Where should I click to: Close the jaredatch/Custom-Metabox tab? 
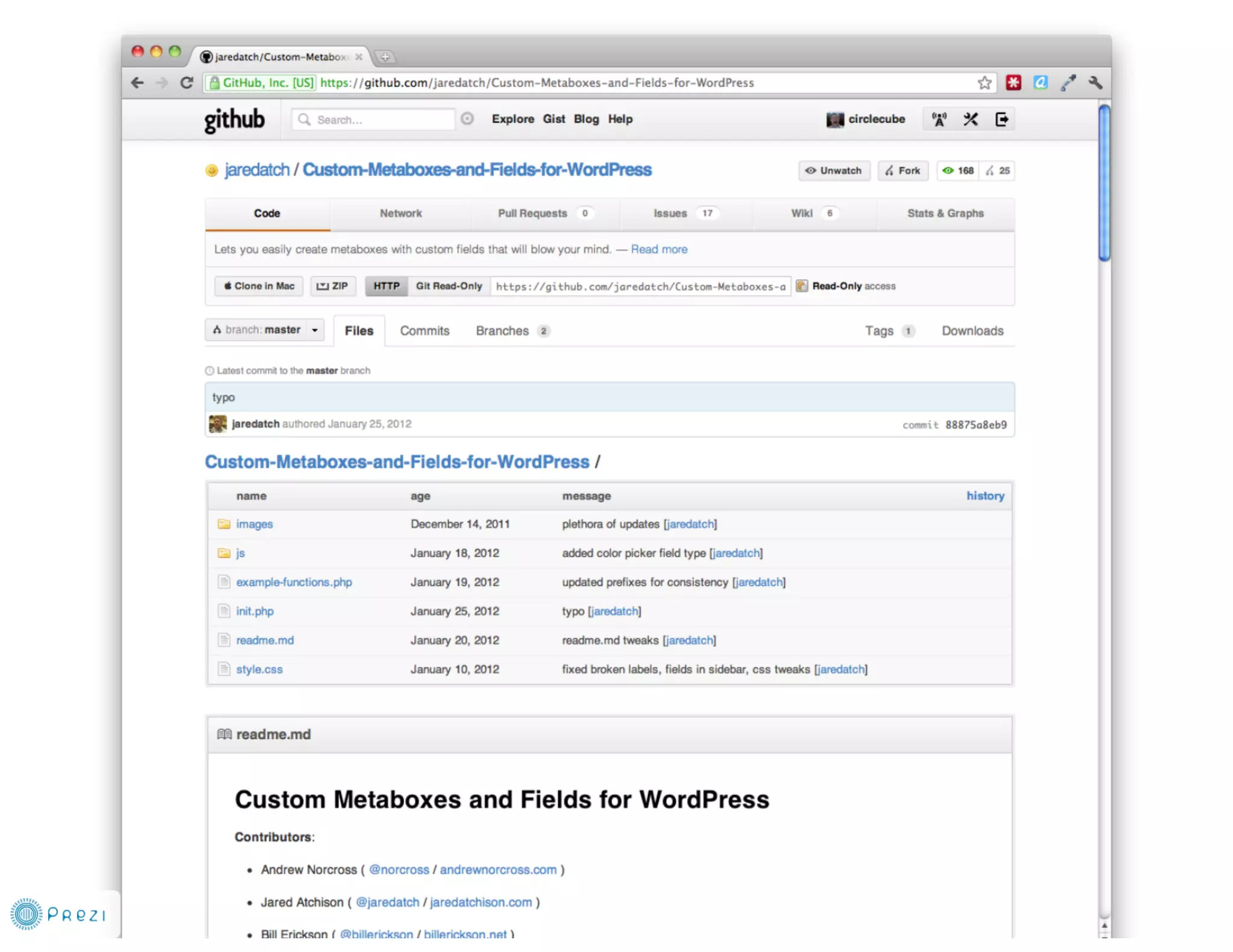[x=359, y=57]
